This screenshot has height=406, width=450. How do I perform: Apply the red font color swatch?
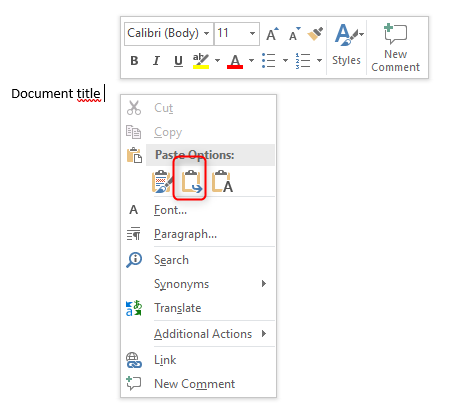[235, 61]
